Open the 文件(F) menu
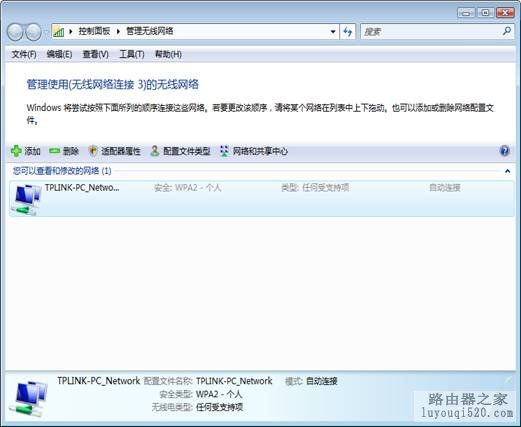Screen dimensions: 521x427 click(x=24, y=54)
